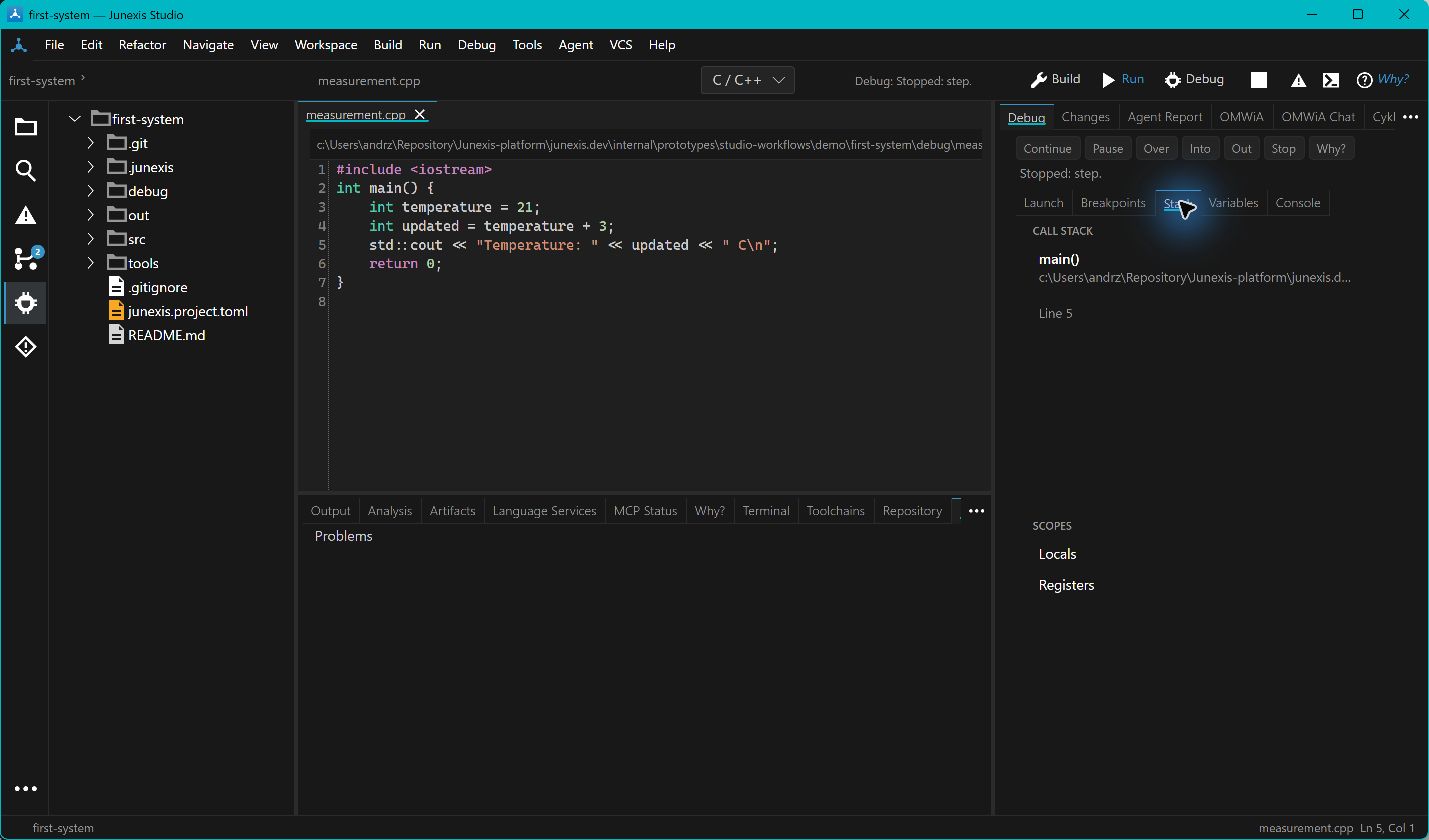
Task: Open the Refactor menu
Action: (x=142, y=45)
